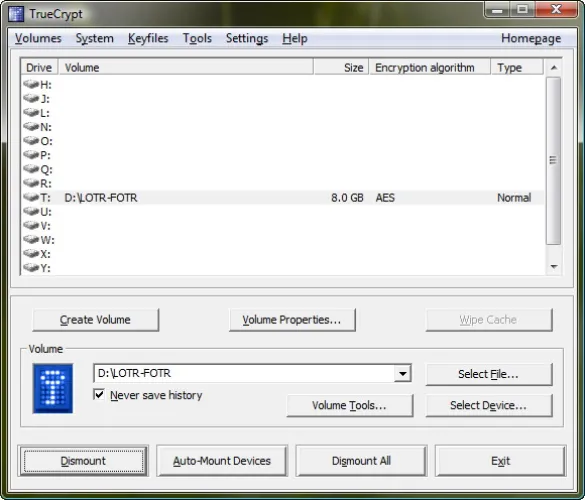Screen dimensions: 585x500
Task: Click the AES algorithm cell
Action: [385, 197]
